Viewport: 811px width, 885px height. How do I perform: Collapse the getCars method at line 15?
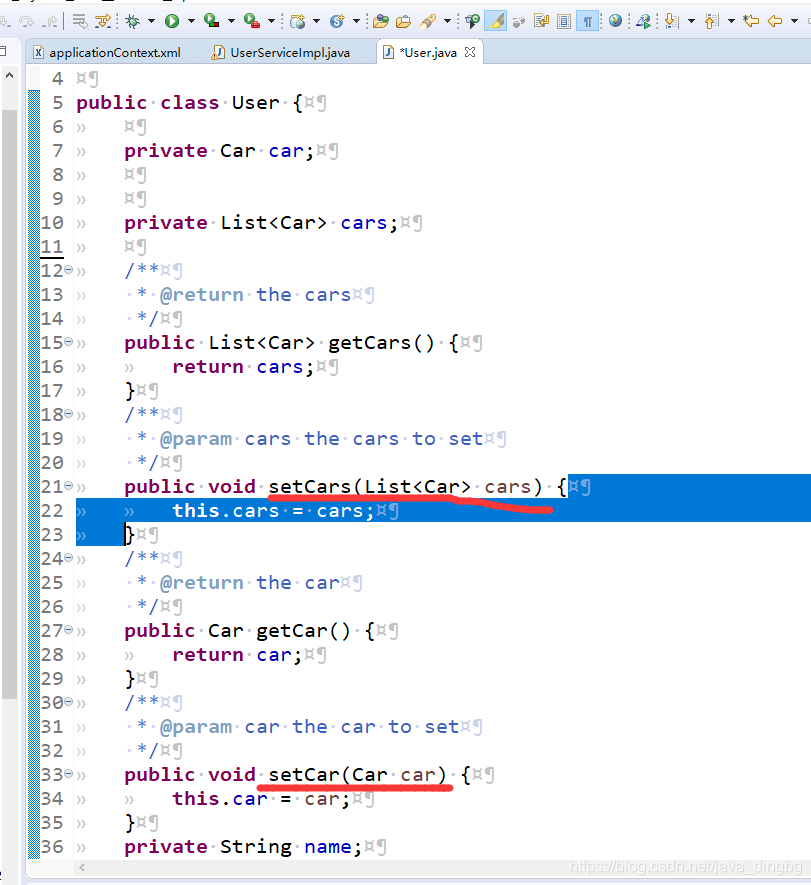[68, 342]
